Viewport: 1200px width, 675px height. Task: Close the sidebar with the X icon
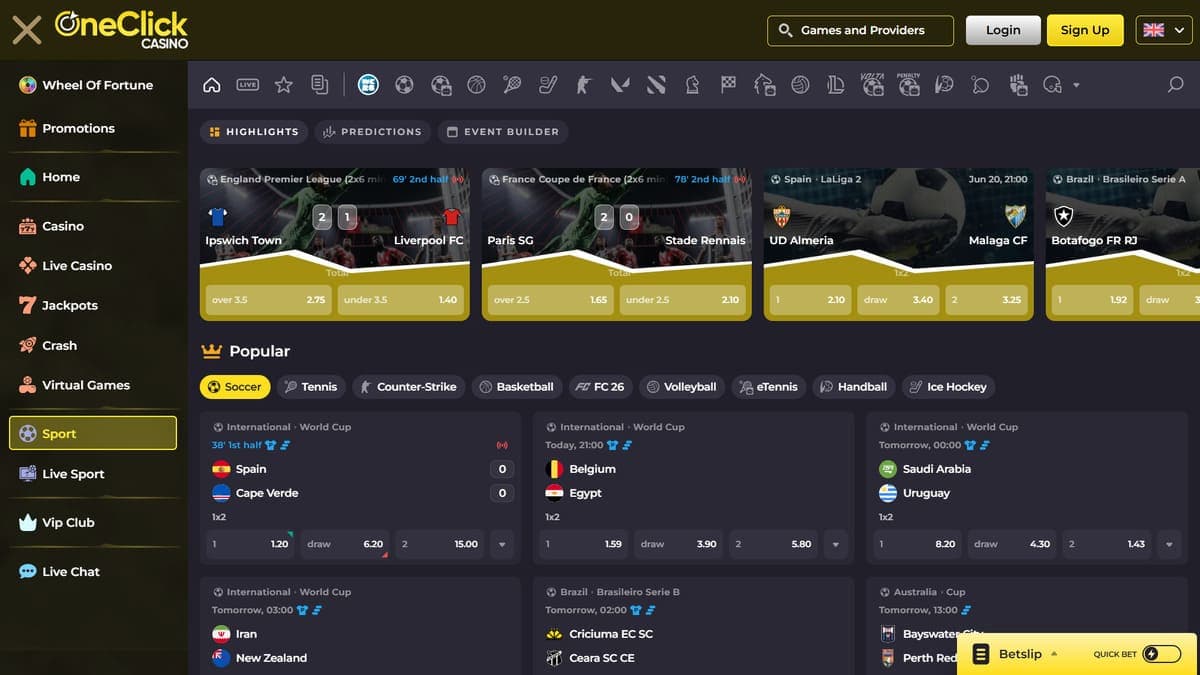[x=27, y=30]
